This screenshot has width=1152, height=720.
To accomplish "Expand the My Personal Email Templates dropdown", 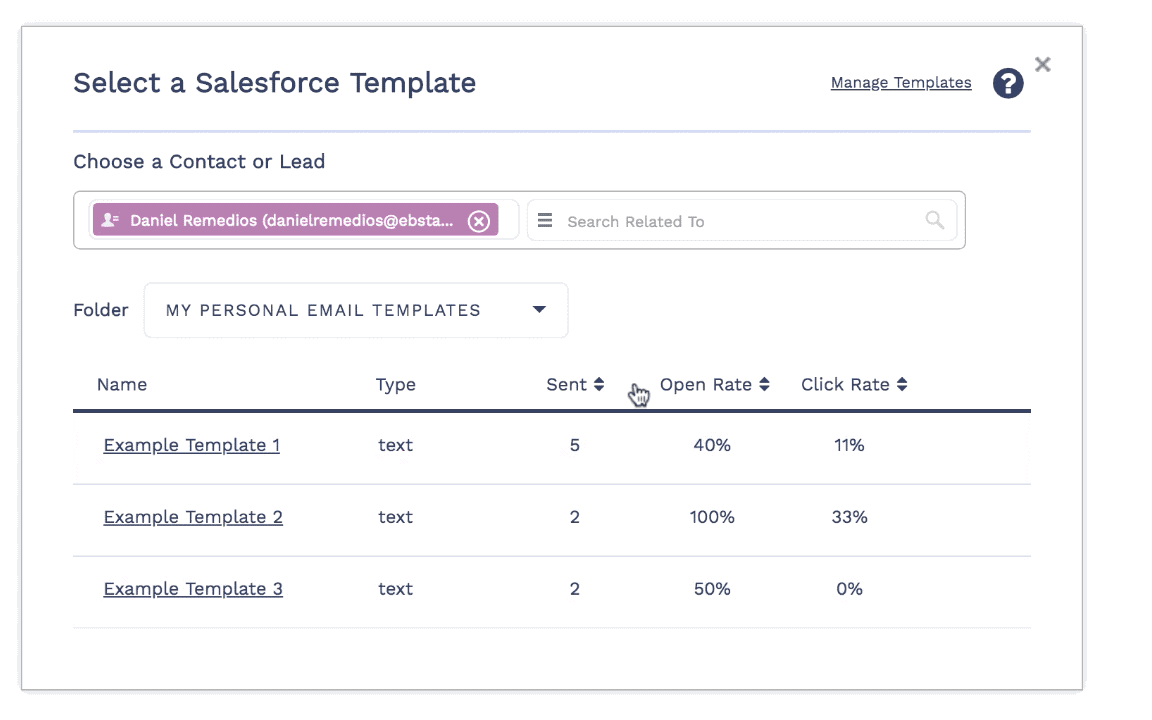I will pyautogui.click(x=355, y=310).
